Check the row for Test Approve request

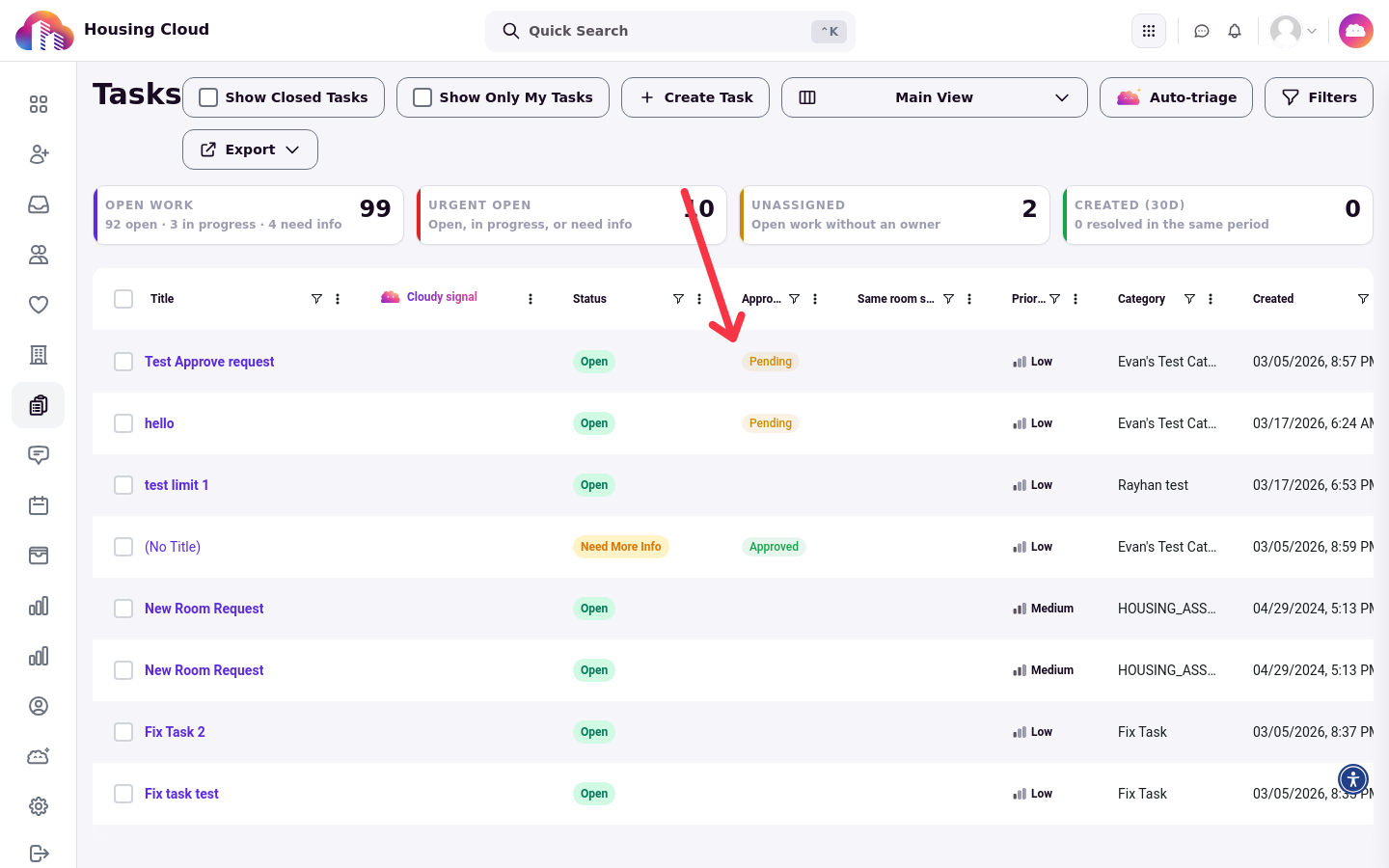tap(123, 362)
